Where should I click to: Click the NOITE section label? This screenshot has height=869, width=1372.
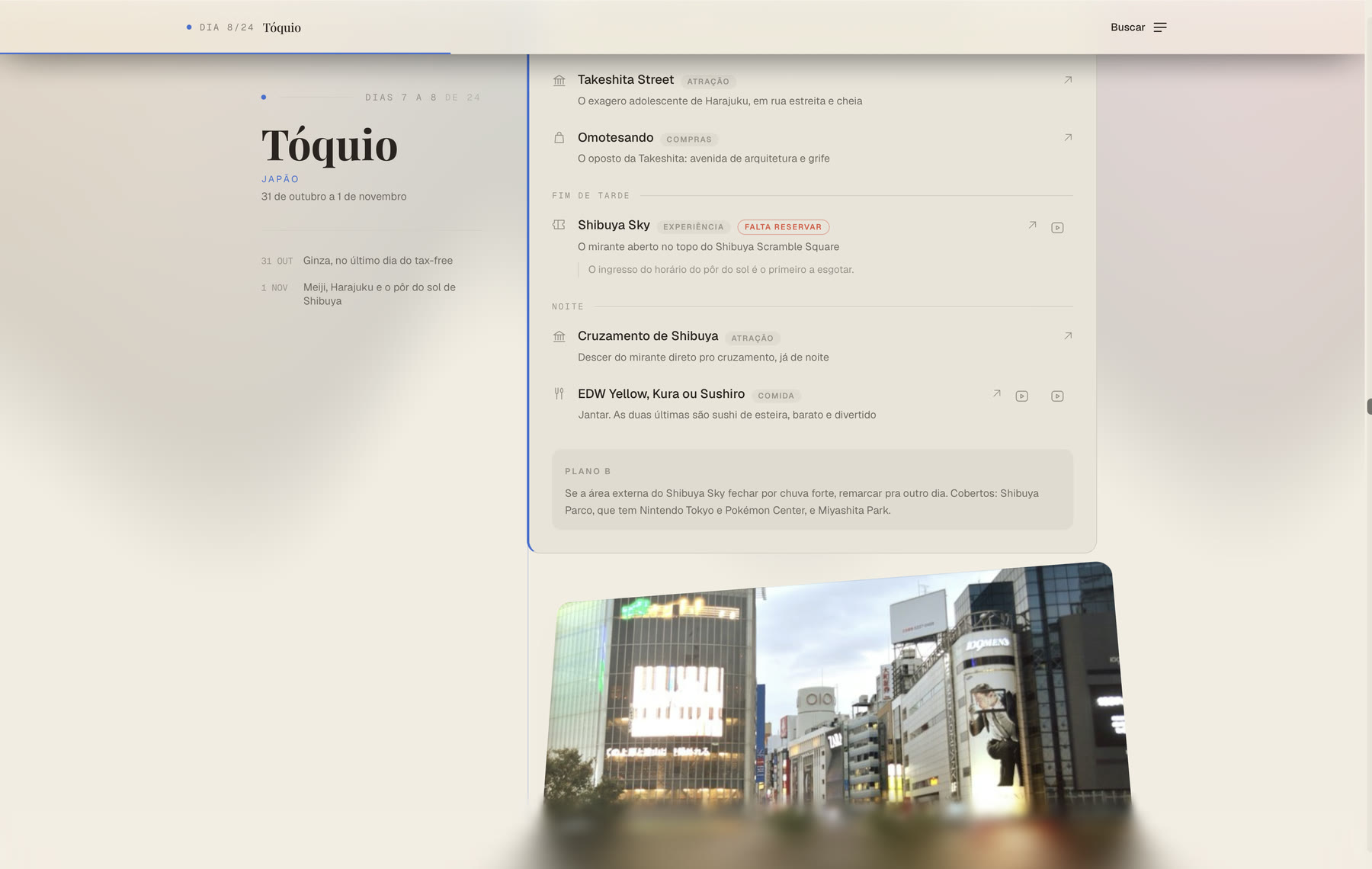pos(568,306)
